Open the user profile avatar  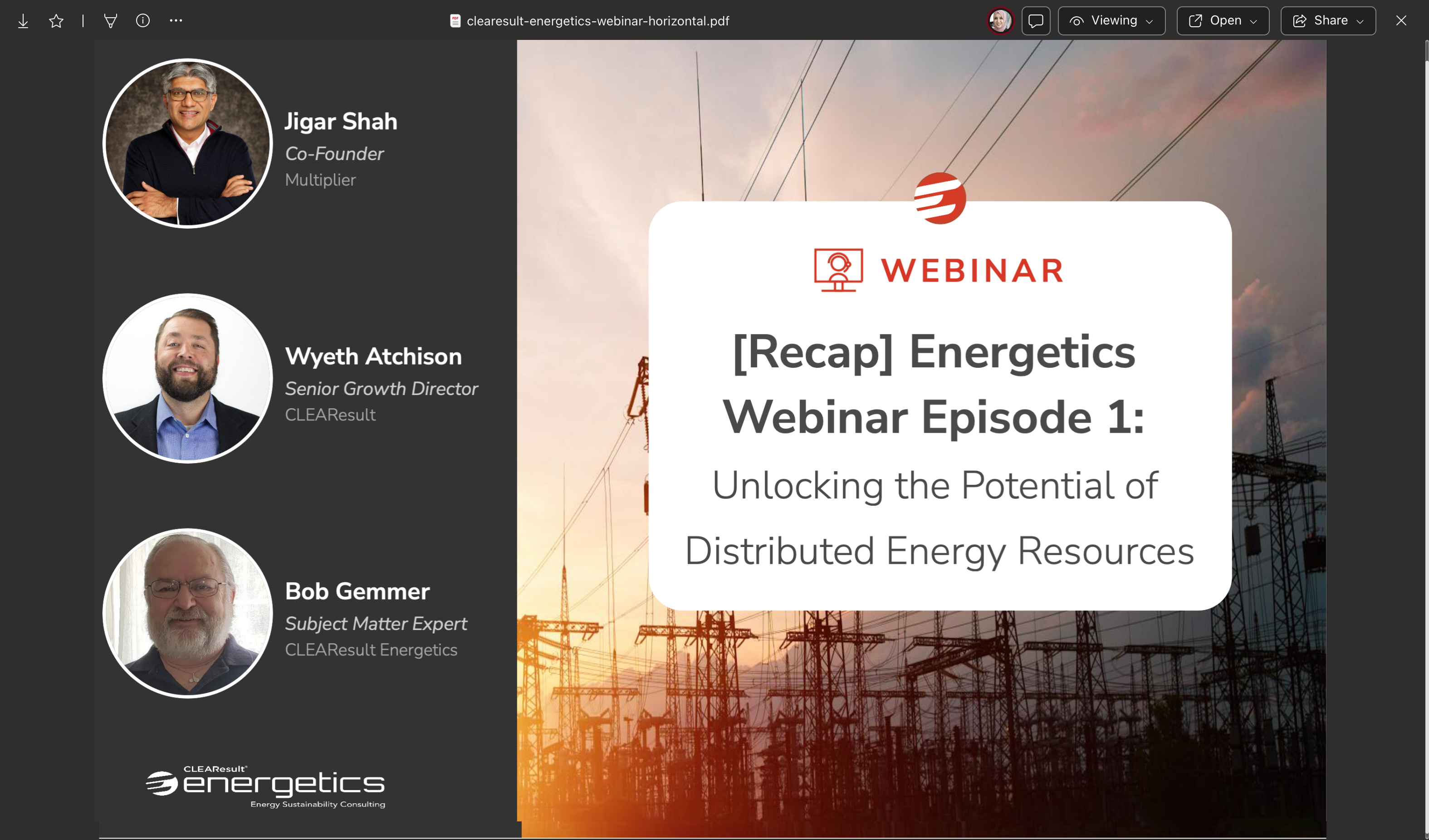[1000, 21]
